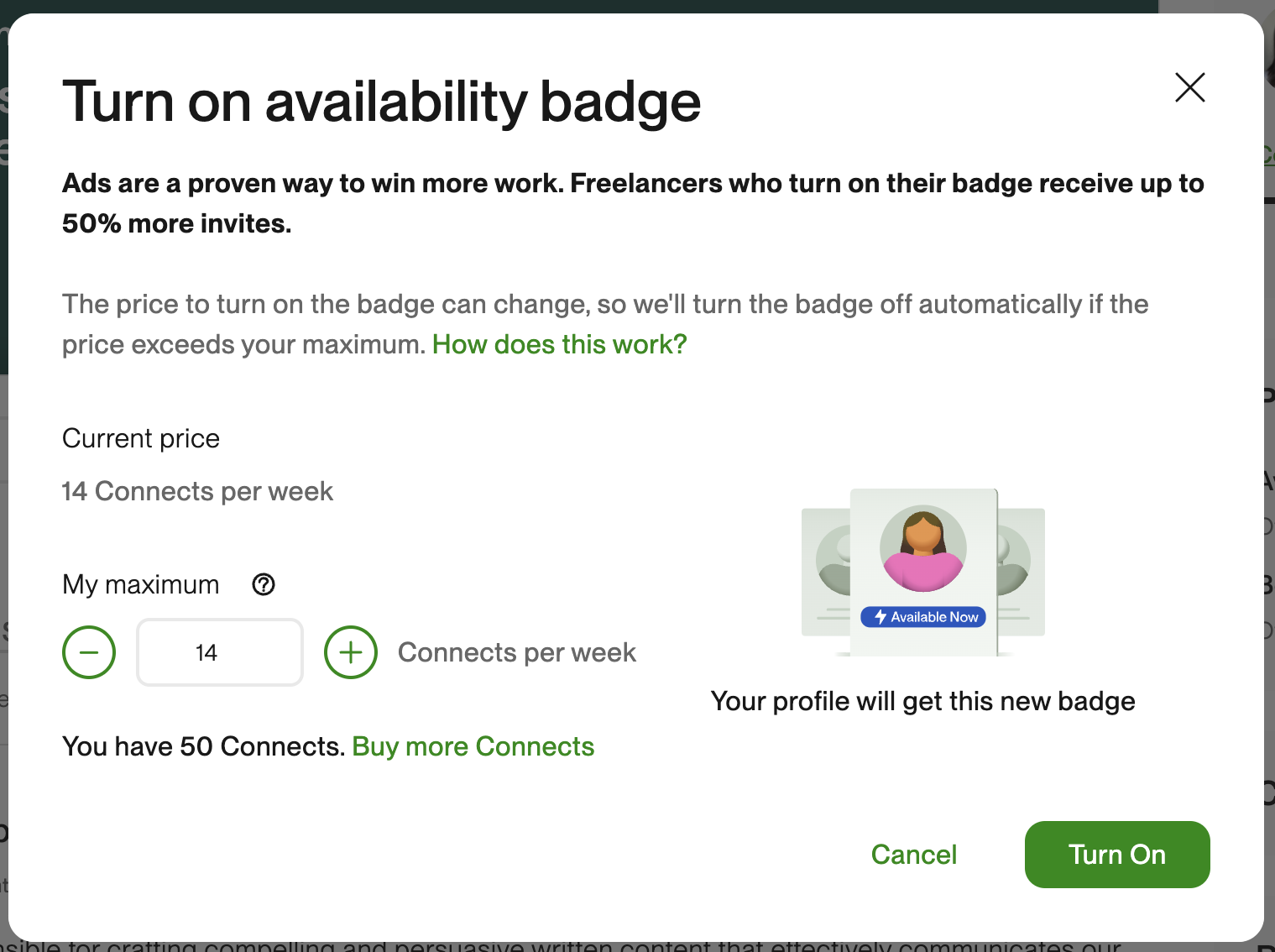
Task: Click the faded left profile card illustration
Action: (x=826, y=573)
